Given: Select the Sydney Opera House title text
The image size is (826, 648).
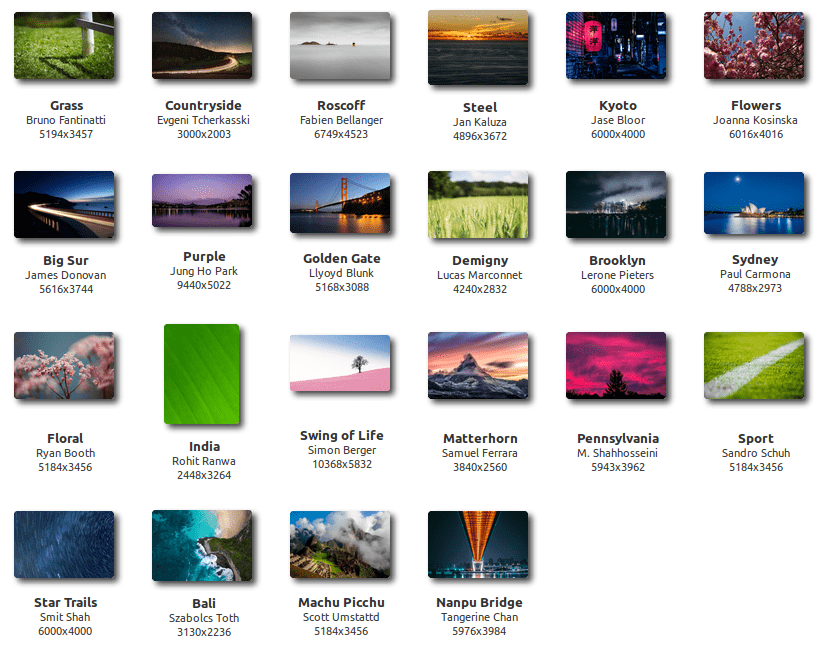Looking at the screenshot, I should pyautogui.click(x=755, y=258).
